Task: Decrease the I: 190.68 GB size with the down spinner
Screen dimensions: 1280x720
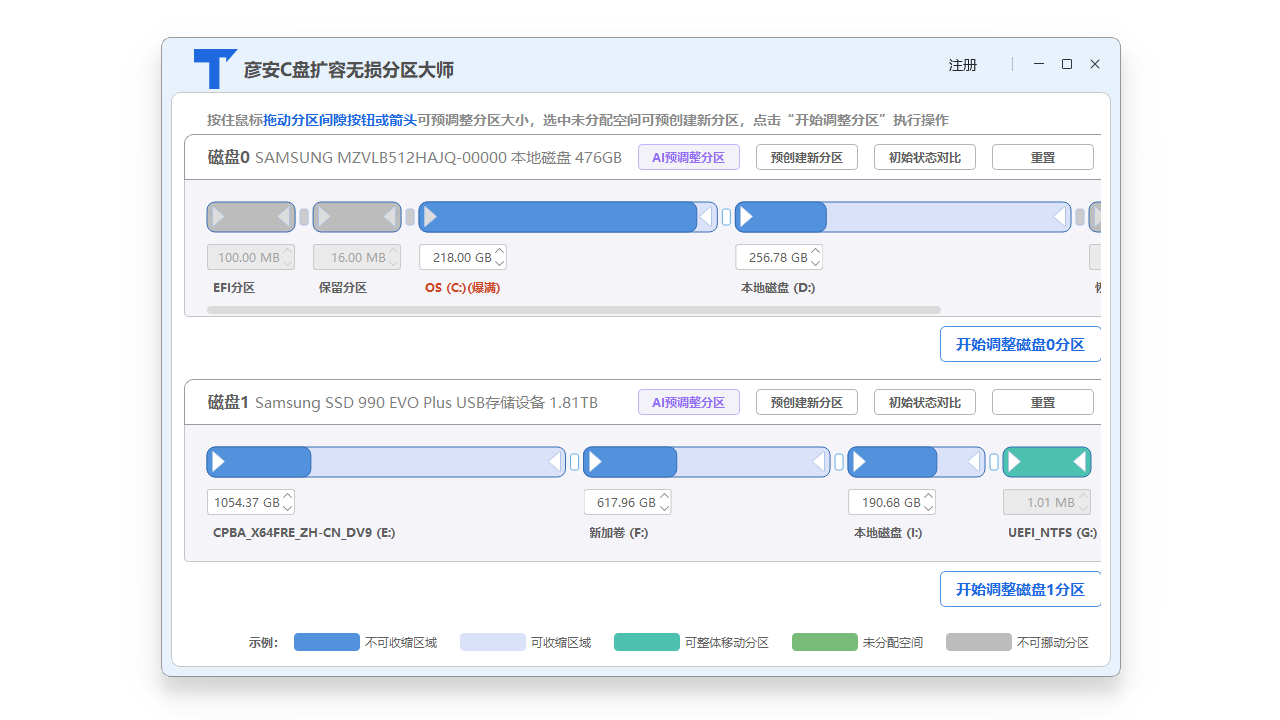Action: coord(928,508)
